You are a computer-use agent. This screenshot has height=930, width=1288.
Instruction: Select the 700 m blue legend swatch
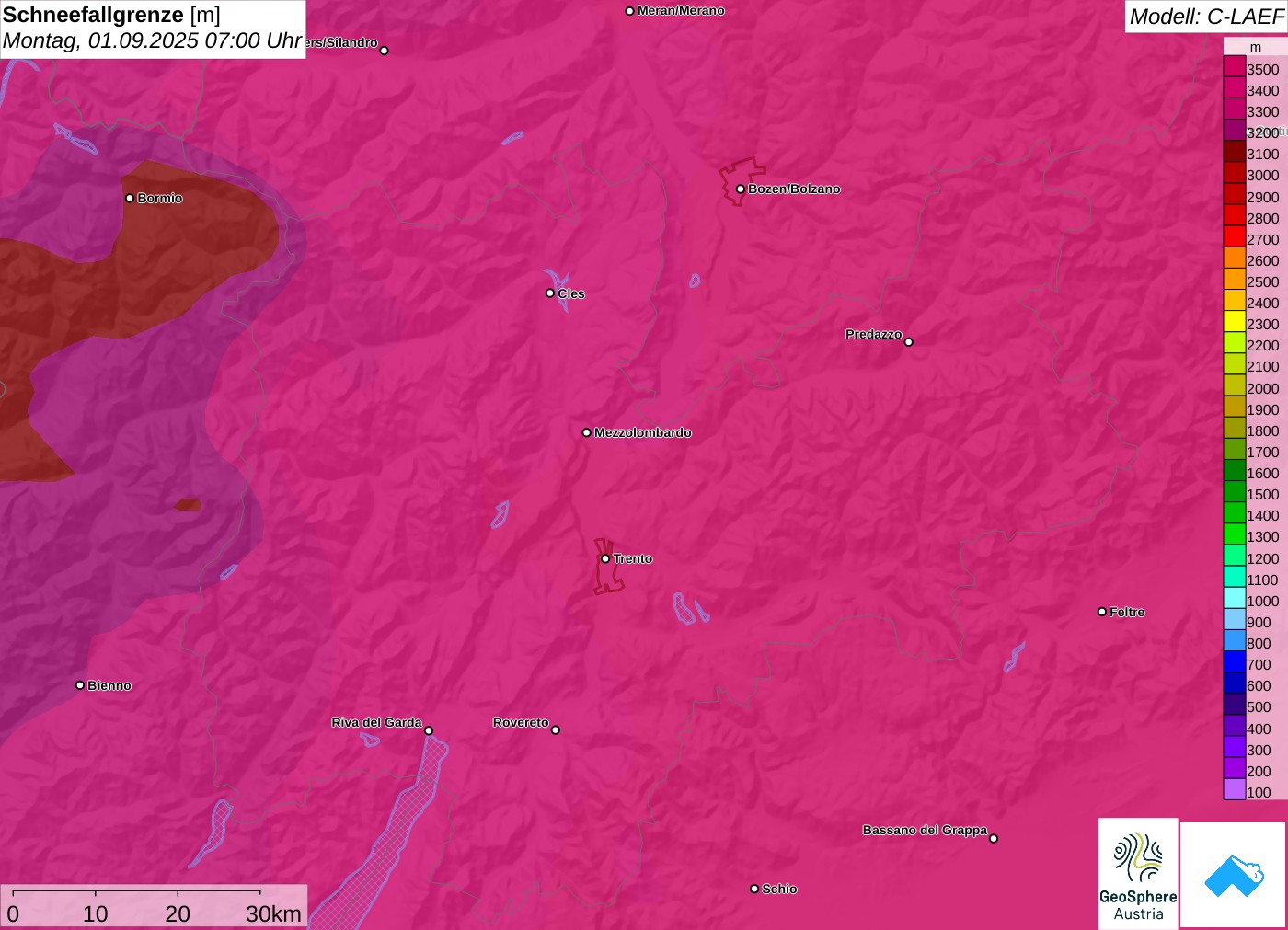[1235, 661]
